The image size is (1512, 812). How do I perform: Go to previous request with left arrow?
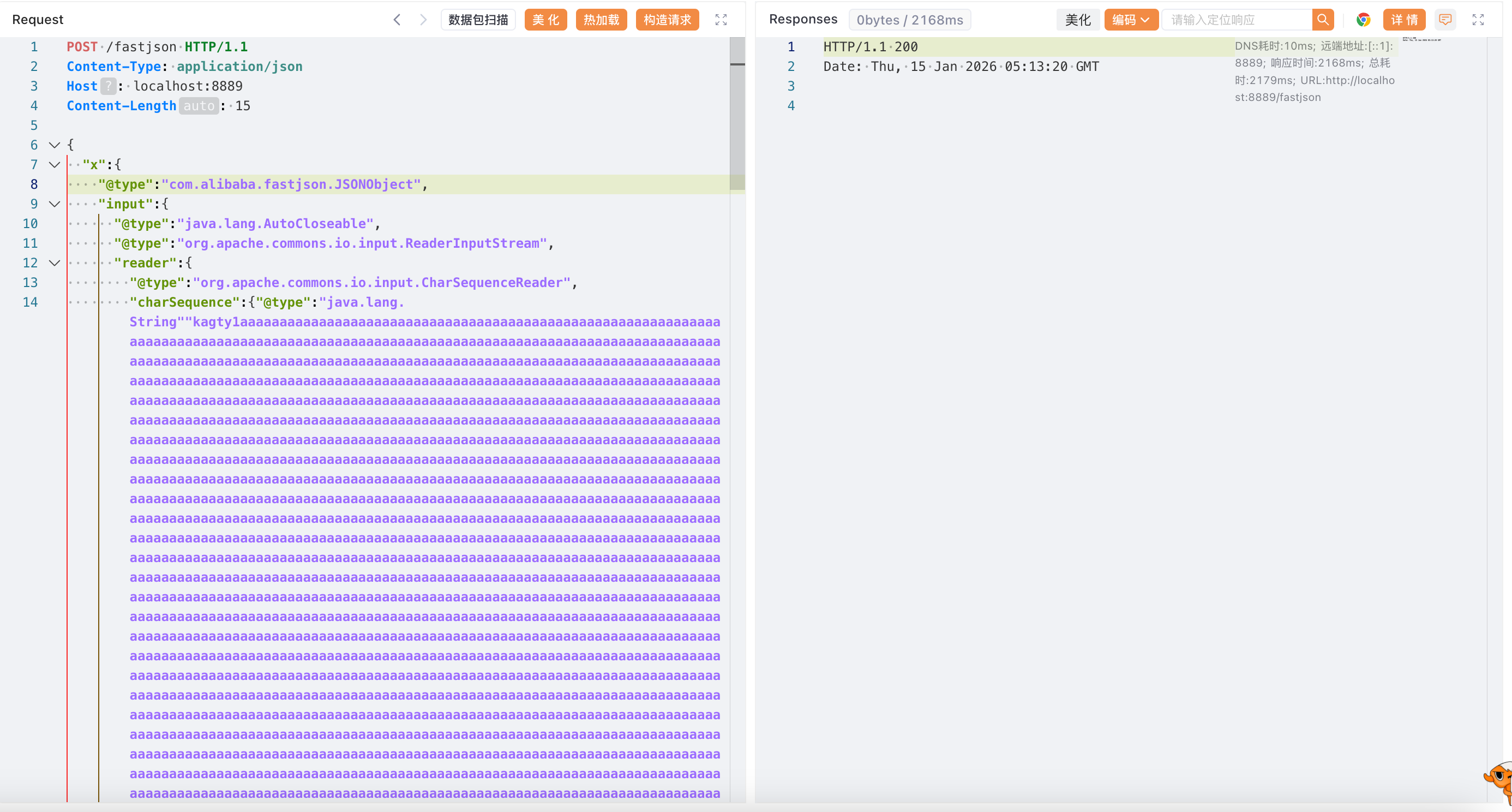397,20
